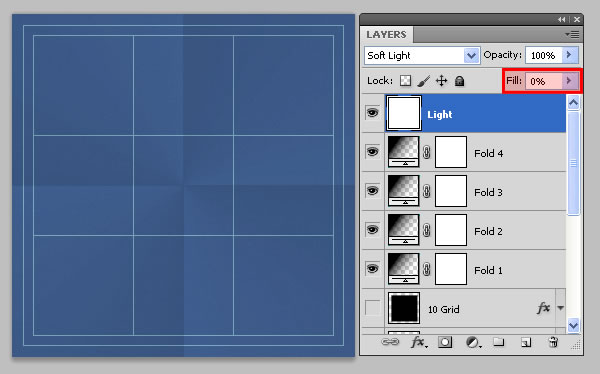This screenshot has width=600, height=374.
Task: Click fx badge on 10 Grid layer
Action: pos(543,308)
